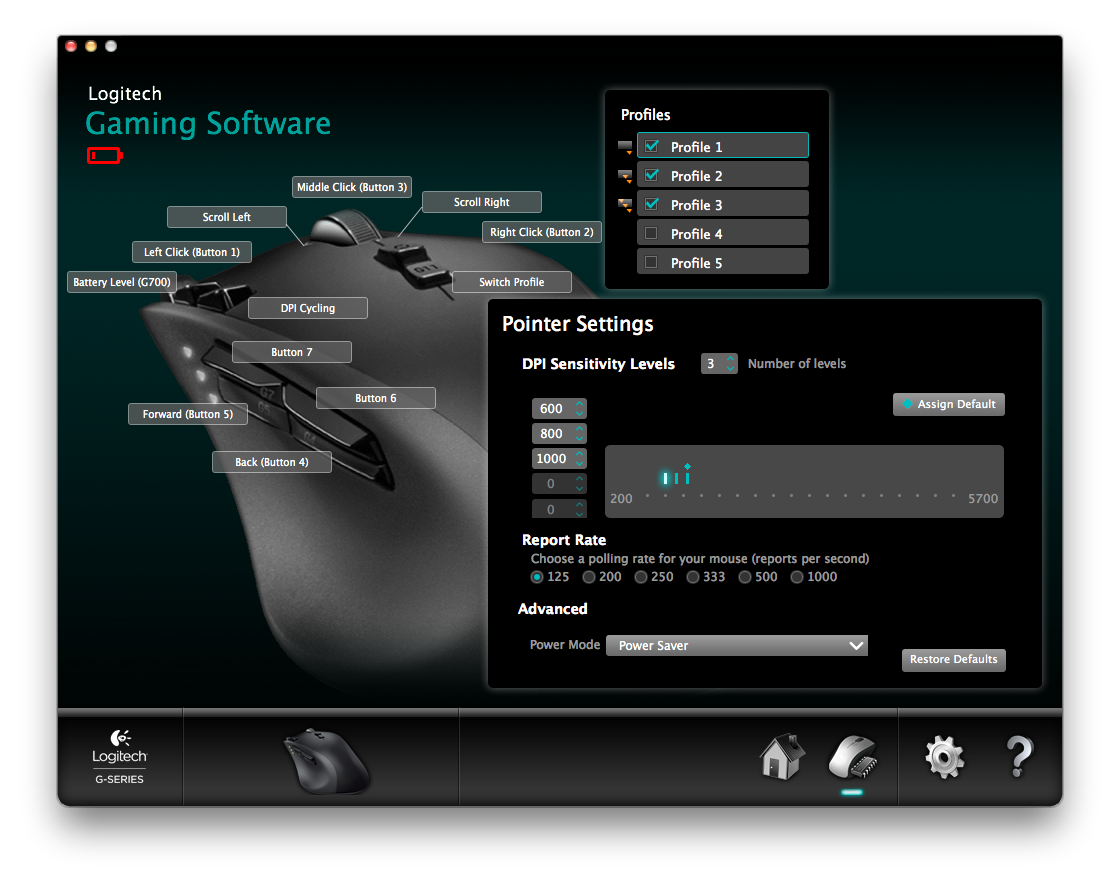Viewport: 1120px width, 886px height.
Task: Select the Profile 4 row
Action: pos(723,234)
